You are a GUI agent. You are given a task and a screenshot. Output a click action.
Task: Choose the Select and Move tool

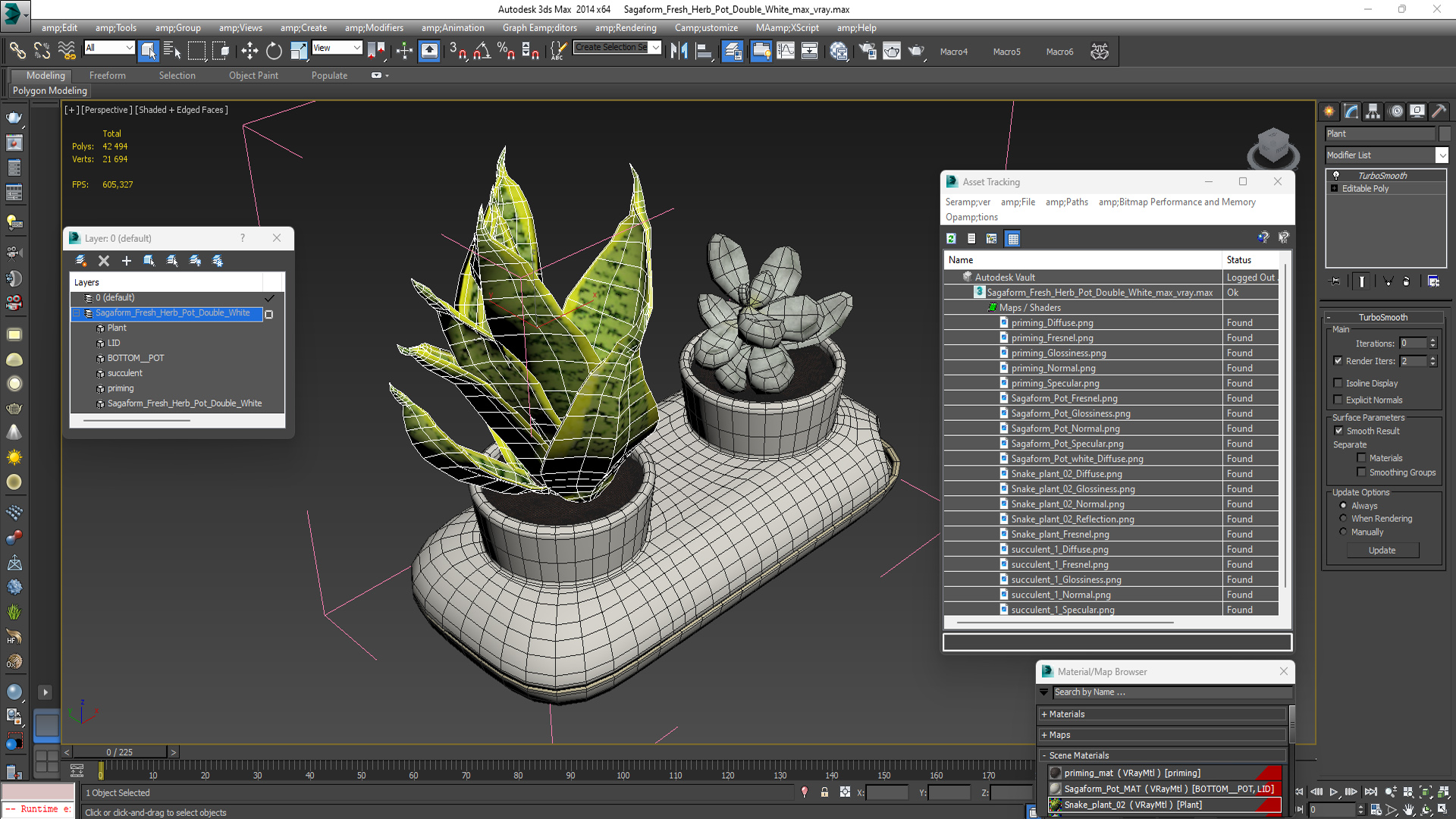point(249,51)
